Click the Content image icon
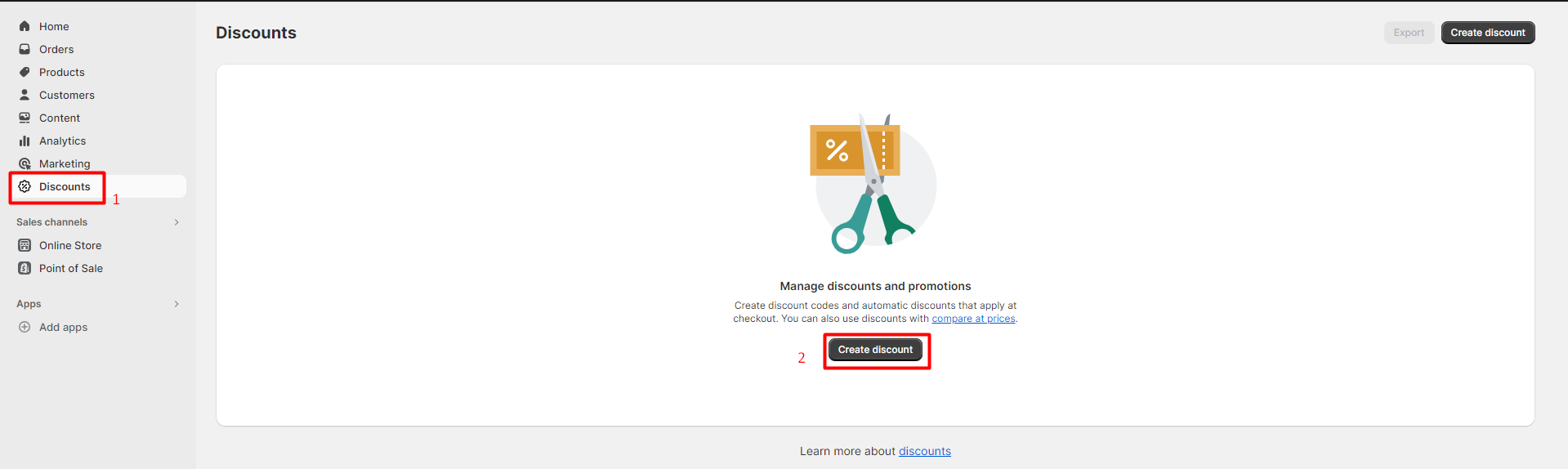Image resolution: width=1568 pixels, height=469 pixels. tap(25, 118)
